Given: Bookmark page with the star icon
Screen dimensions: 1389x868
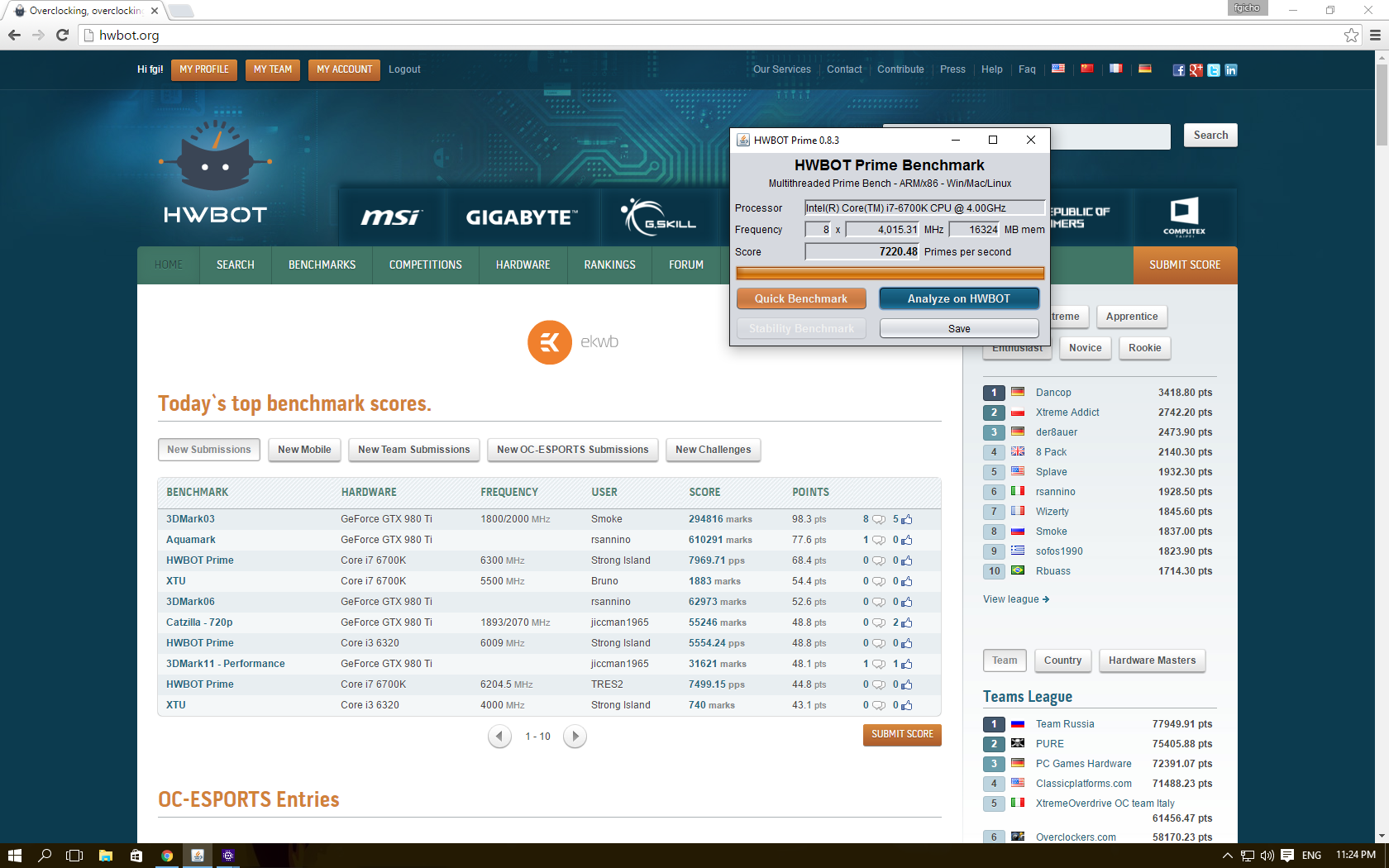Looking at the screenshot, I should click(x=1351, y=35).
